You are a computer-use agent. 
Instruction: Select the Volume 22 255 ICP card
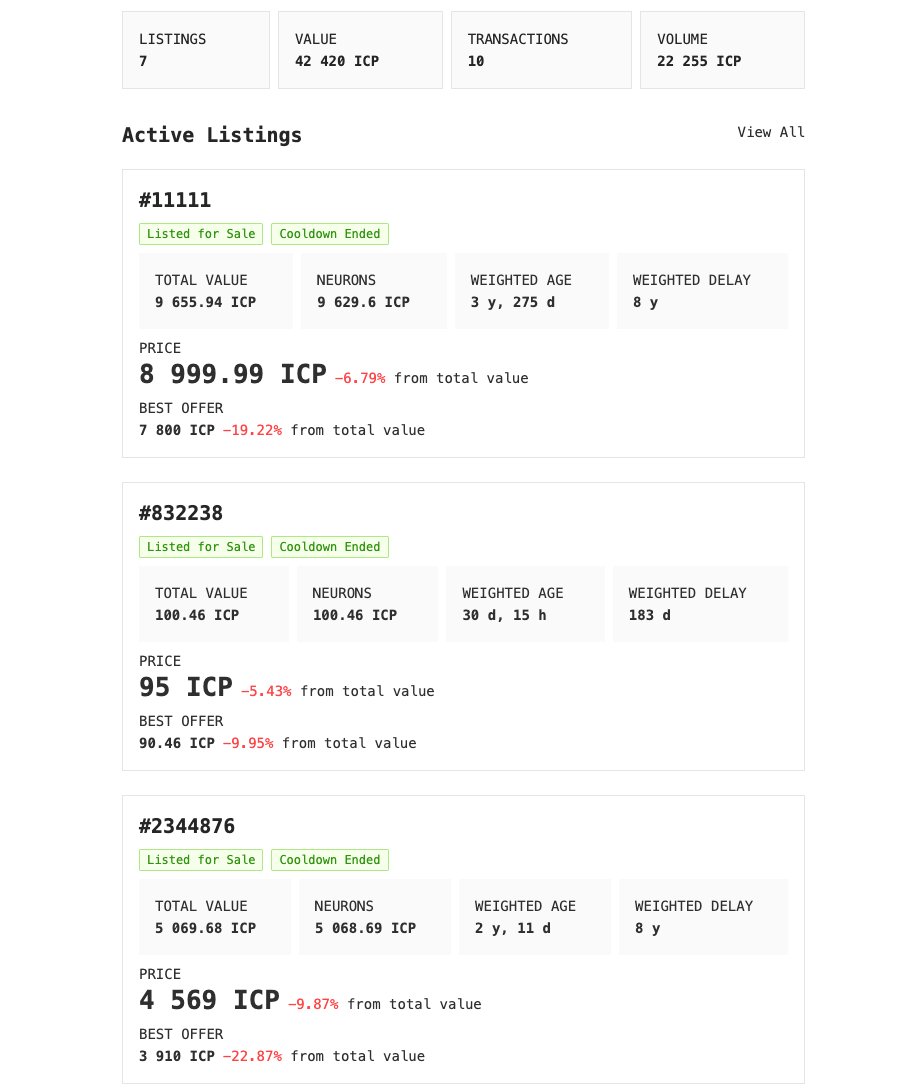pos(722,50)
